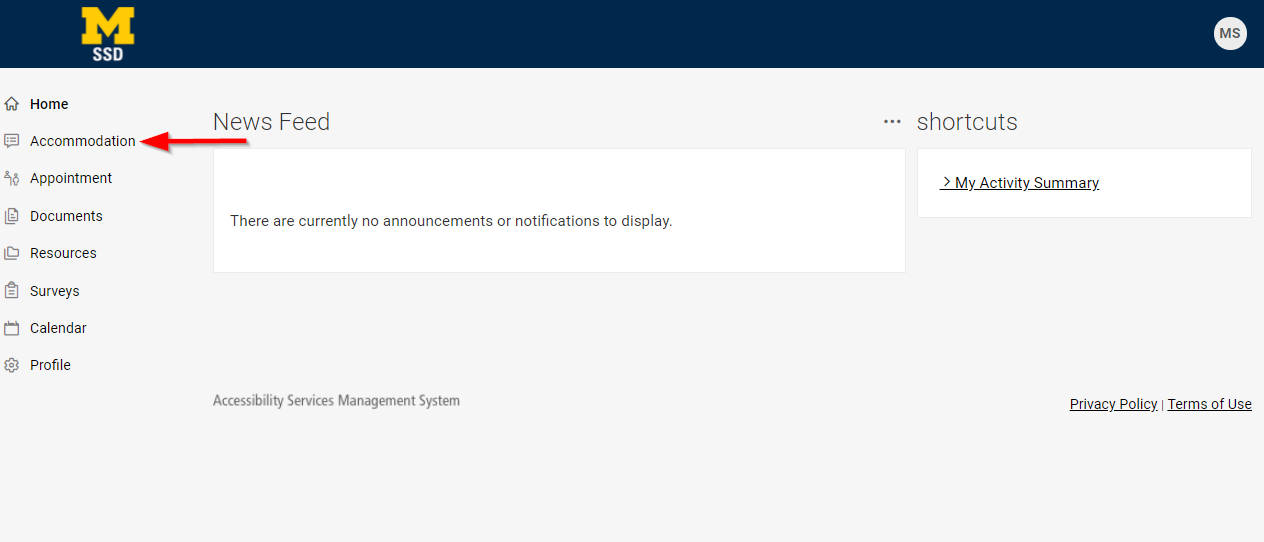This screenshot has width=1264, height=542.
Task: Open the Accommodation menu item
Action: coord(83,141)
